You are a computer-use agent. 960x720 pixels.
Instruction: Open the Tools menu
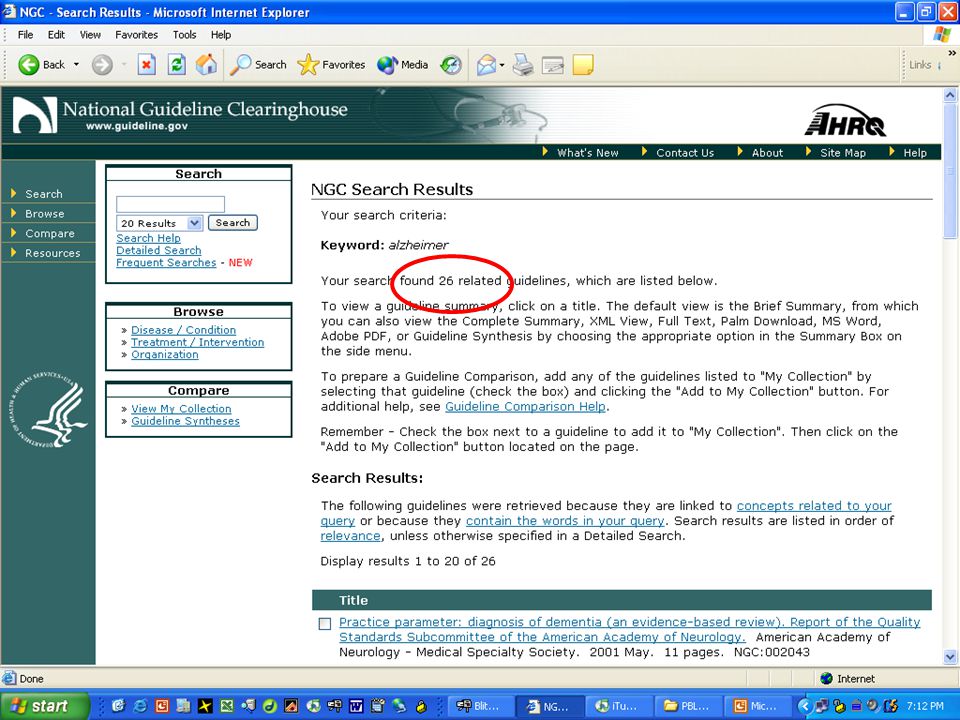click(x=184, y=35)
